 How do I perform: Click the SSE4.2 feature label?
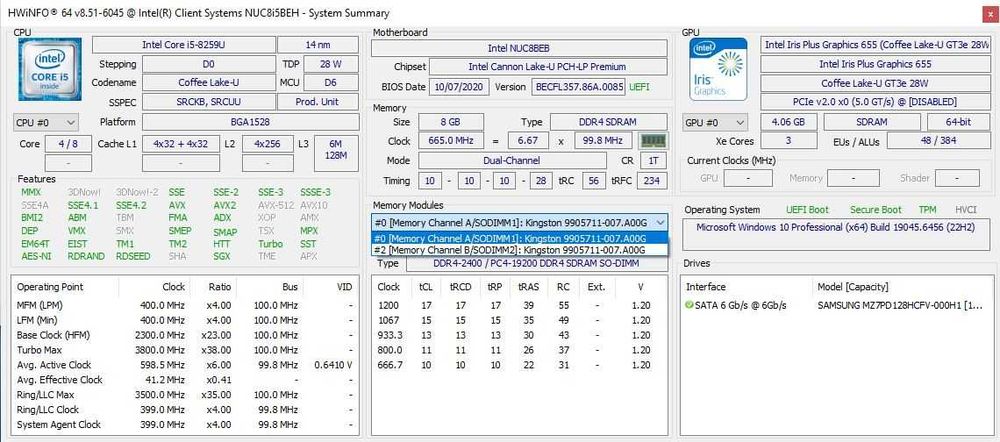pos(131,205)
